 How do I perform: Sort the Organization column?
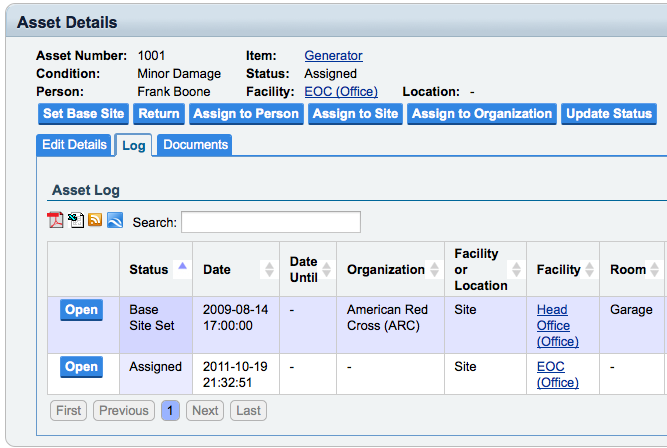434,269
